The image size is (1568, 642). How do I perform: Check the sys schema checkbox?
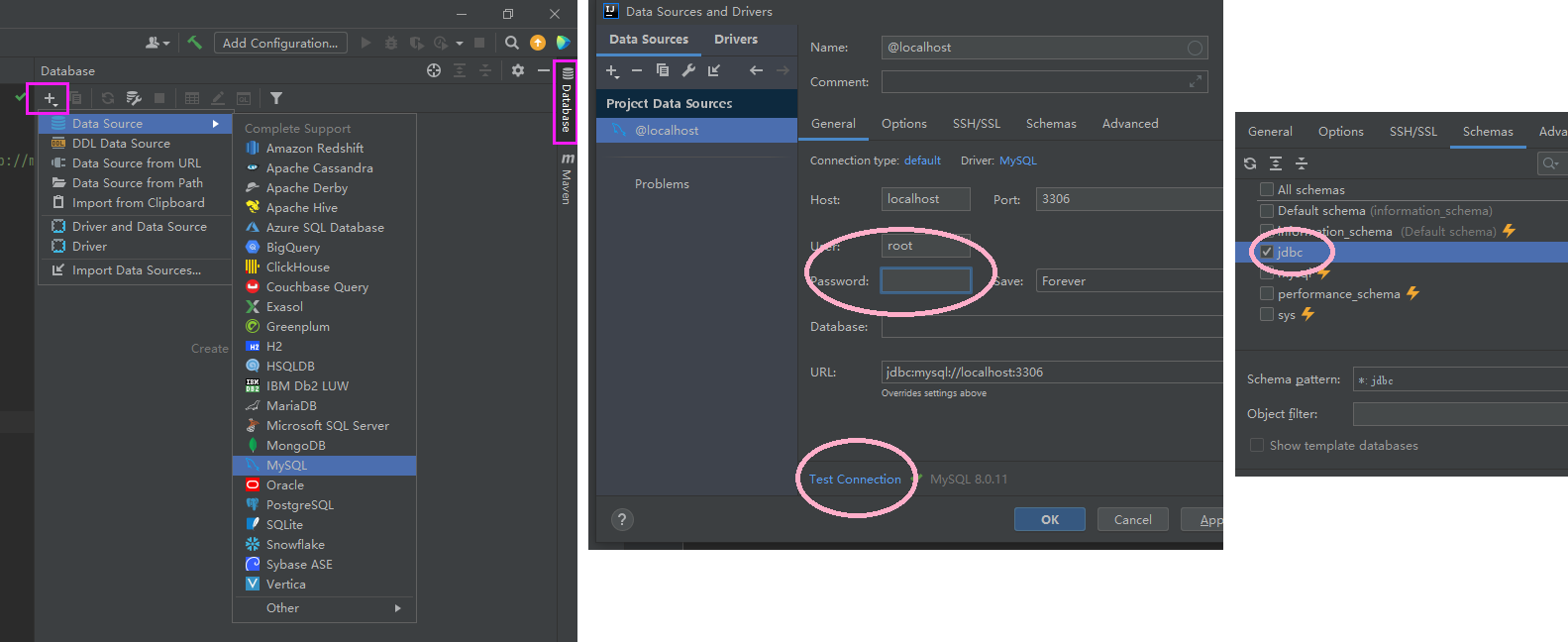click(1266, 314)
